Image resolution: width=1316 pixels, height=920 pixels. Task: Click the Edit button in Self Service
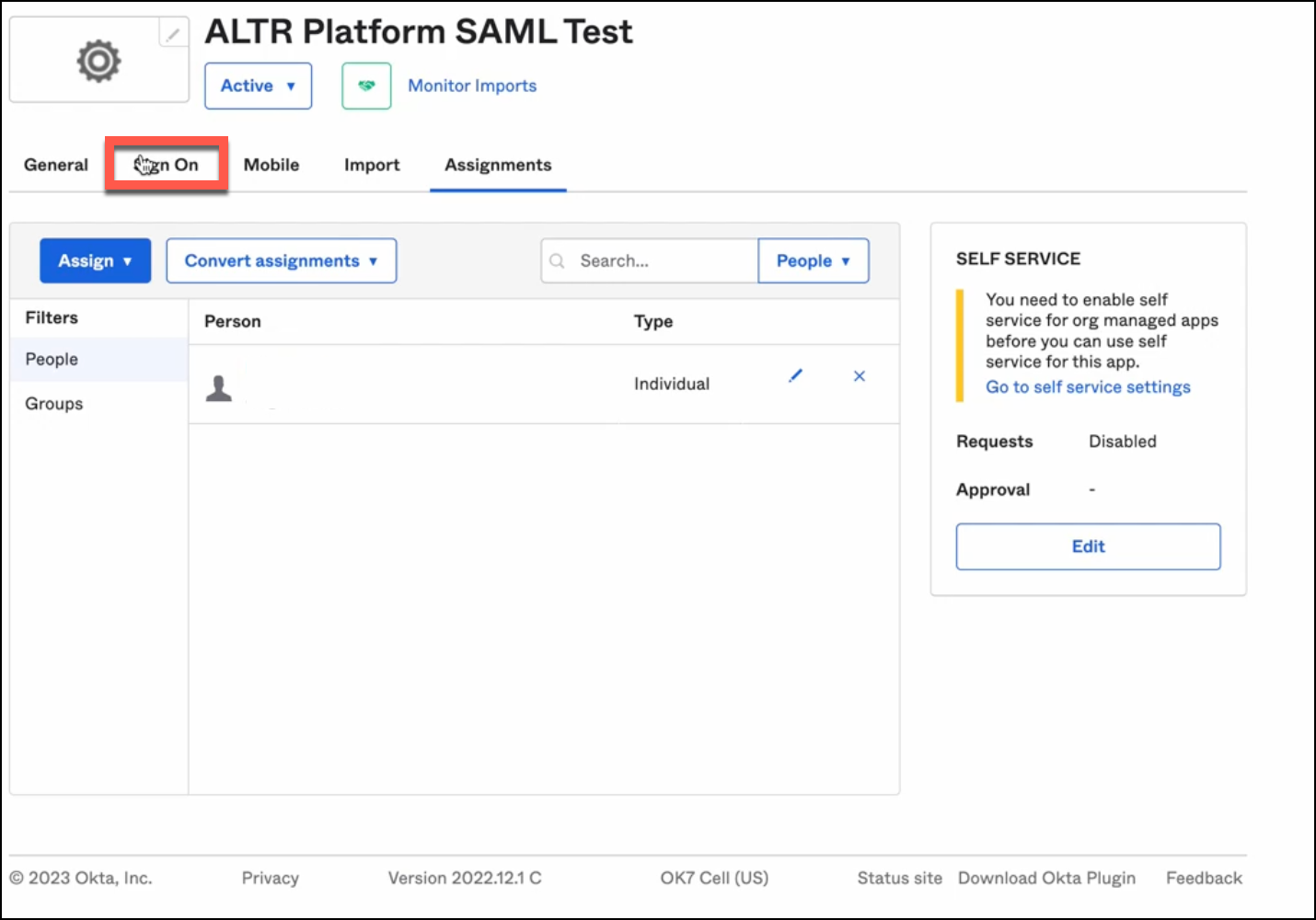coord(1088,546)
